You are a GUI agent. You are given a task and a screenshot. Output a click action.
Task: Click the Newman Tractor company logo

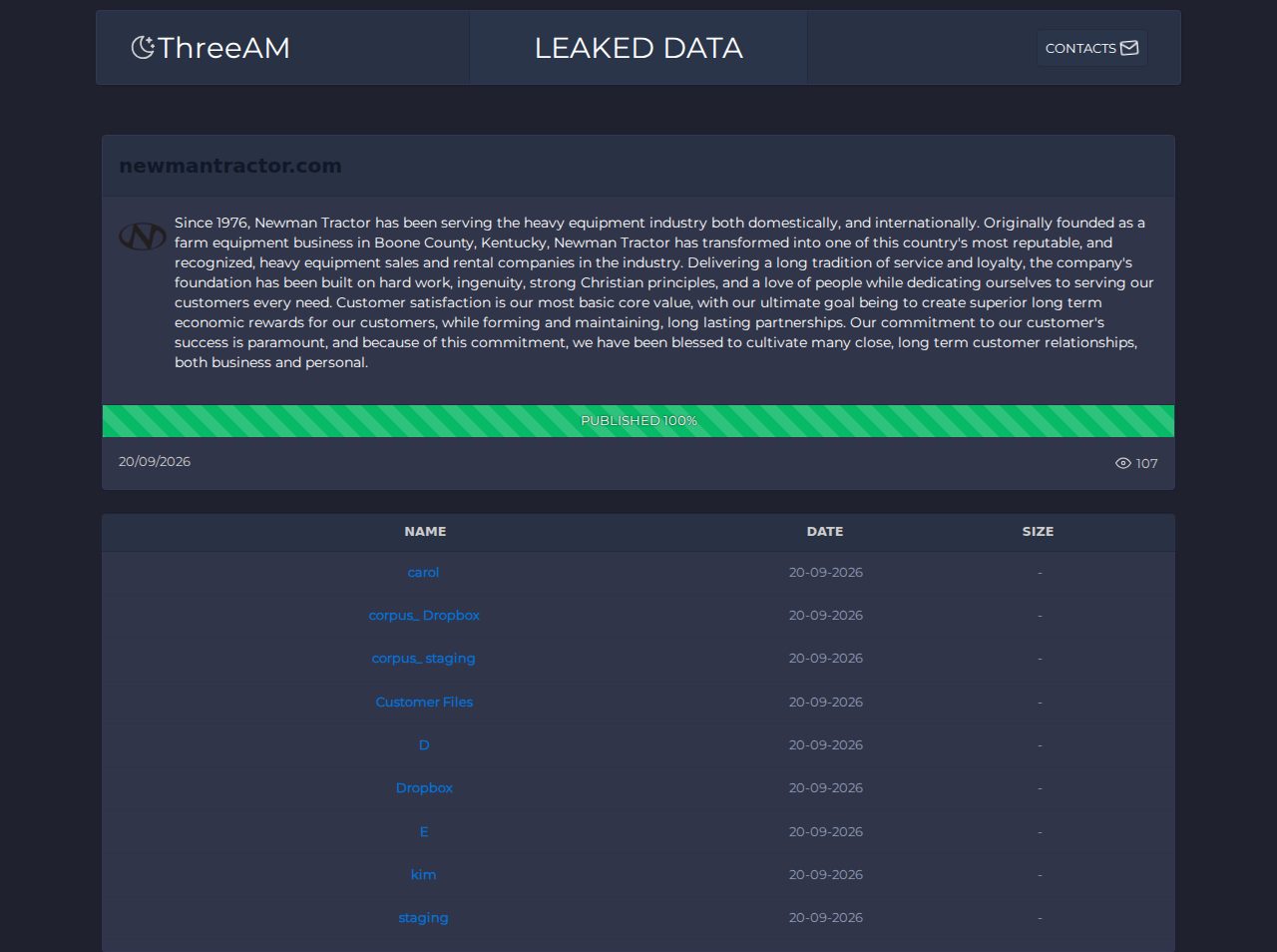click(143, 237)
